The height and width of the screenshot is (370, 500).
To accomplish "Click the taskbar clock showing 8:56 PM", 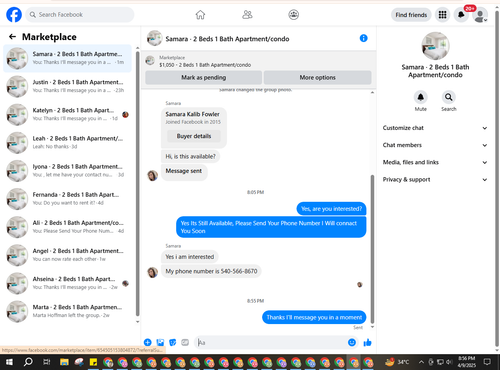I will click(466, 362).
